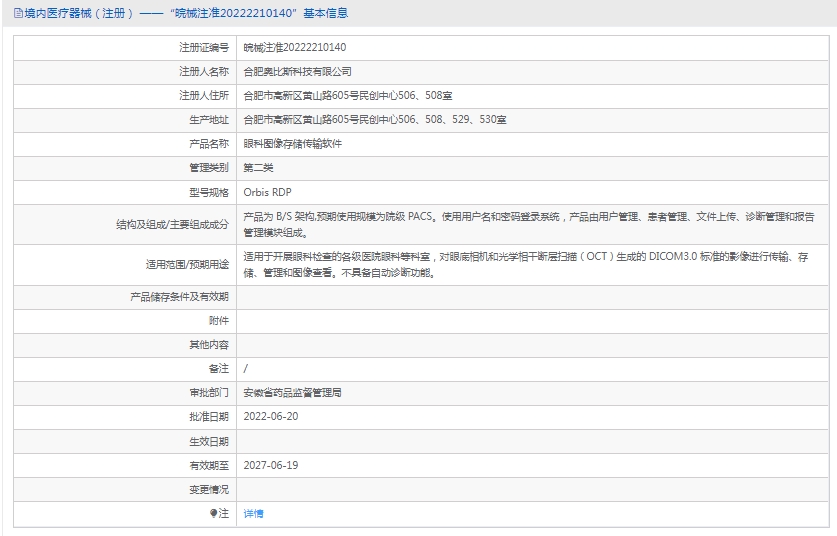Select the product name 眼科图像存储传输软件
The width and height of the screenshot is (837, 536).
pyautogui.click(x=293, y=144)
